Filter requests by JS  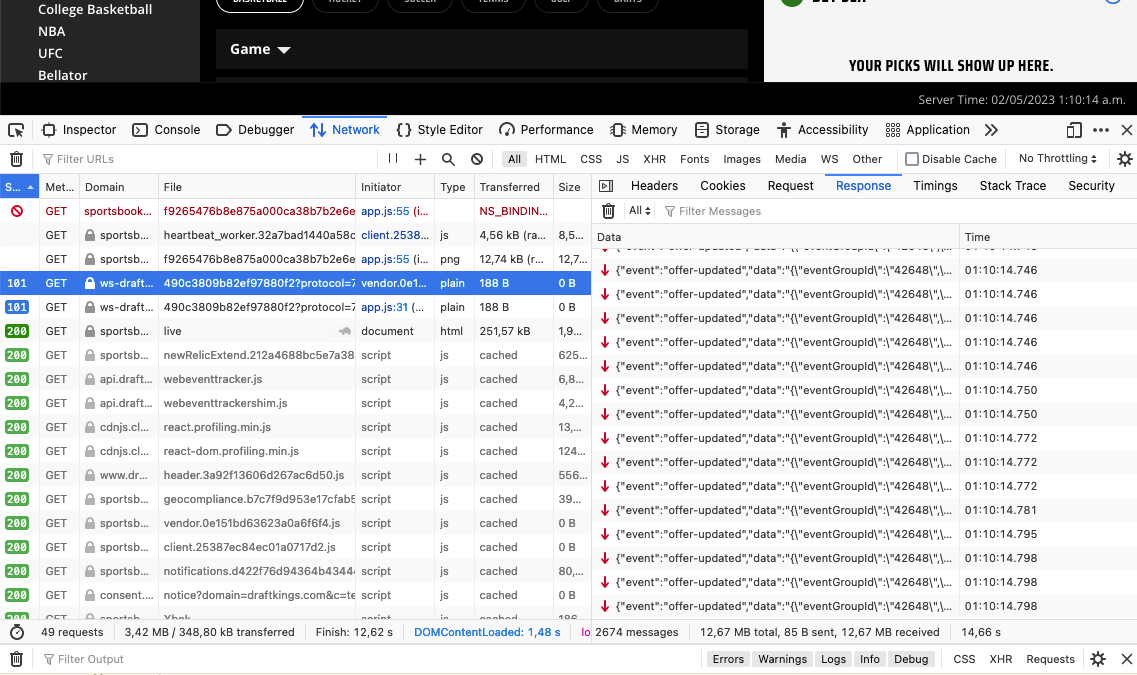click(x=622, y=159)
